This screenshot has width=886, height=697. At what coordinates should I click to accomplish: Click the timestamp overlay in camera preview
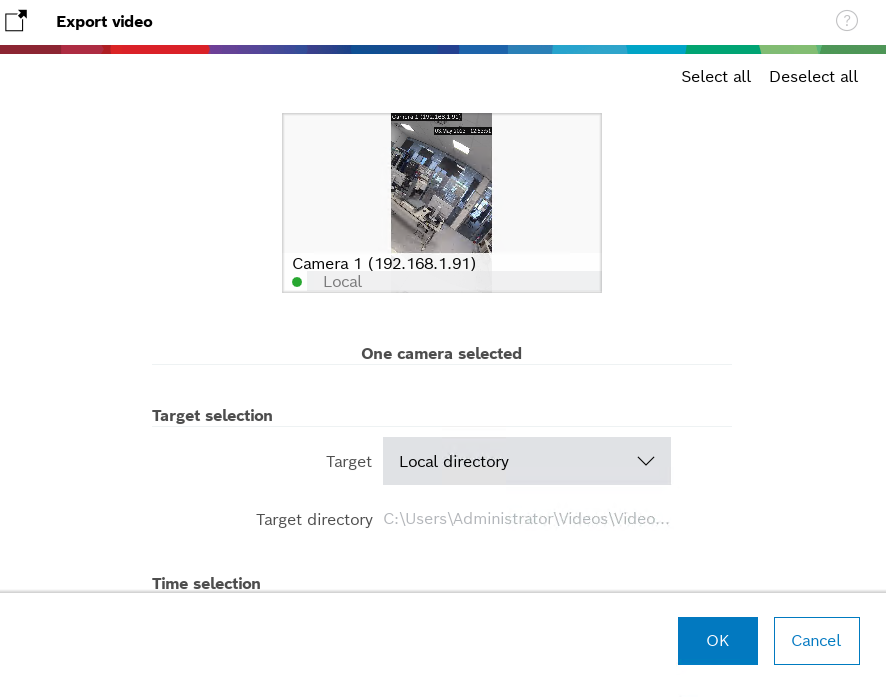pos(441,123)
